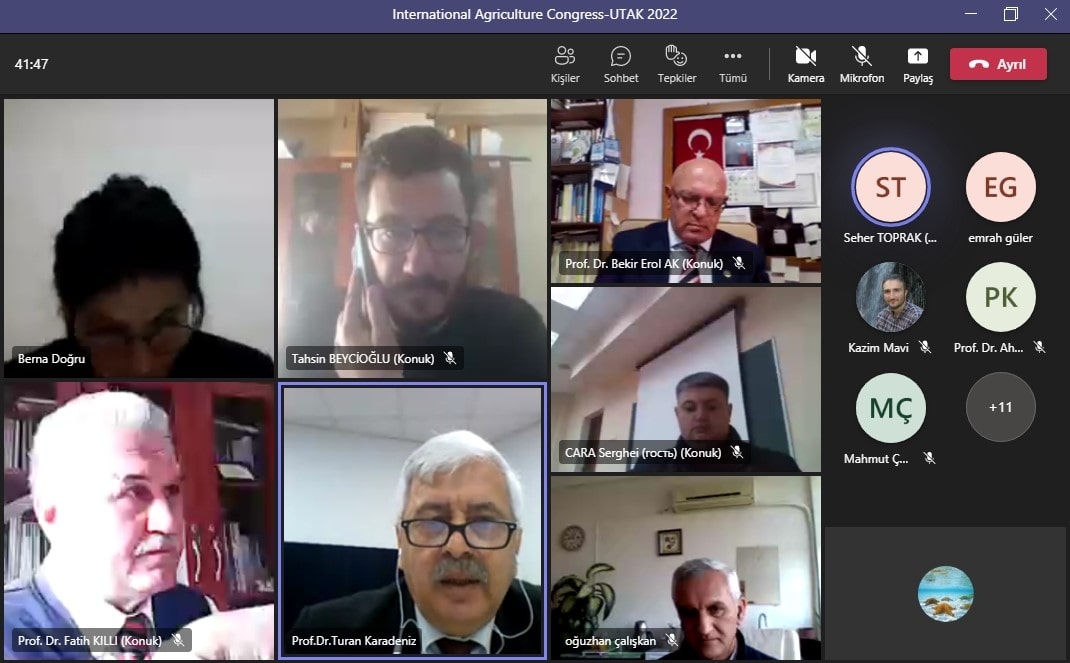Show the +11 more participants
Image resolution: width=1070 pixels, height=663 pixels.
coord(1000,407)
